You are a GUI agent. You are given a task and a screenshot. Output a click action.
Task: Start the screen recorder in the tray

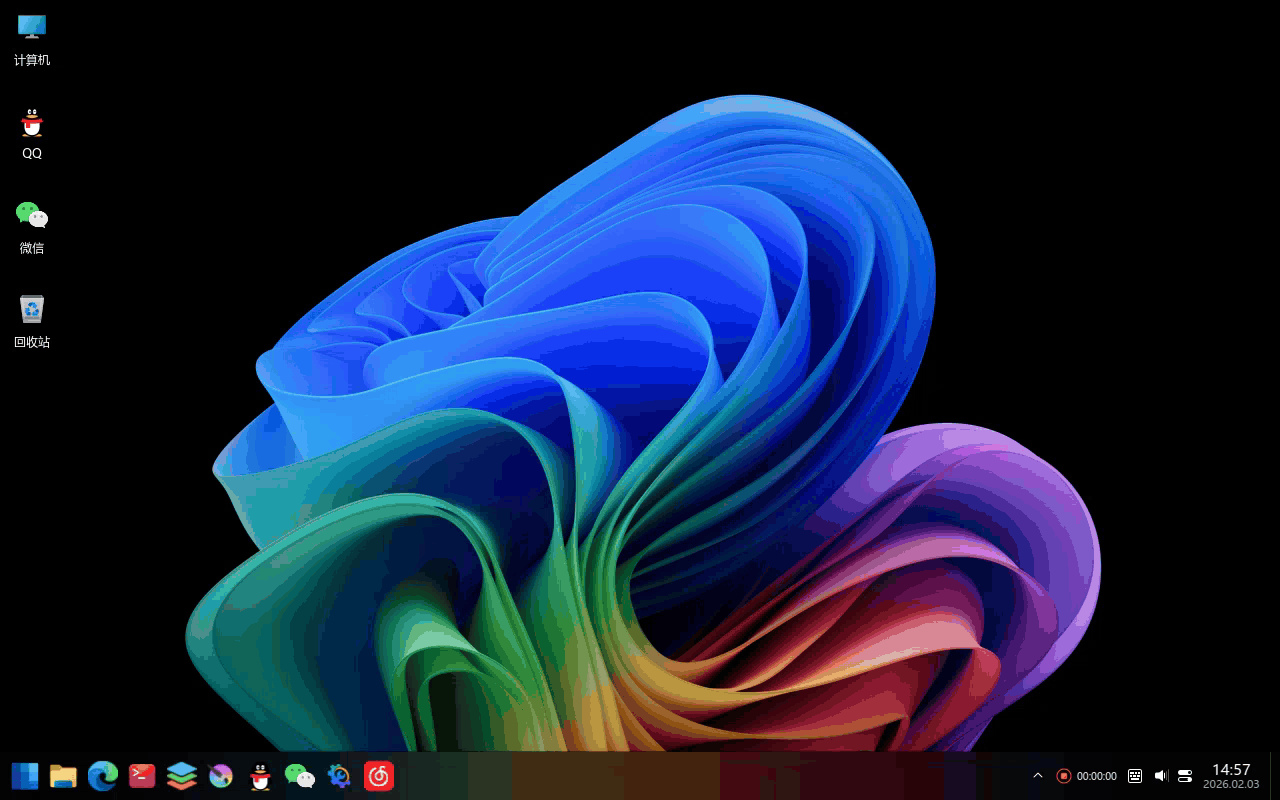1063,775
